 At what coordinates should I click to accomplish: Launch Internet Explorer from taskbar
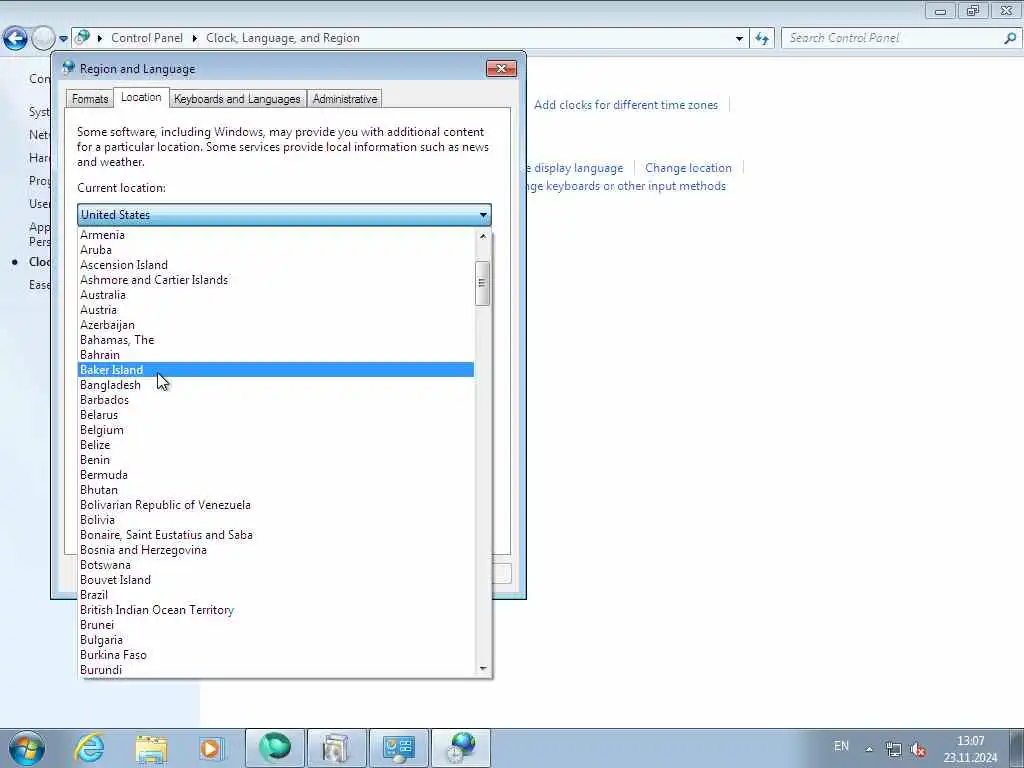(89, 748)
